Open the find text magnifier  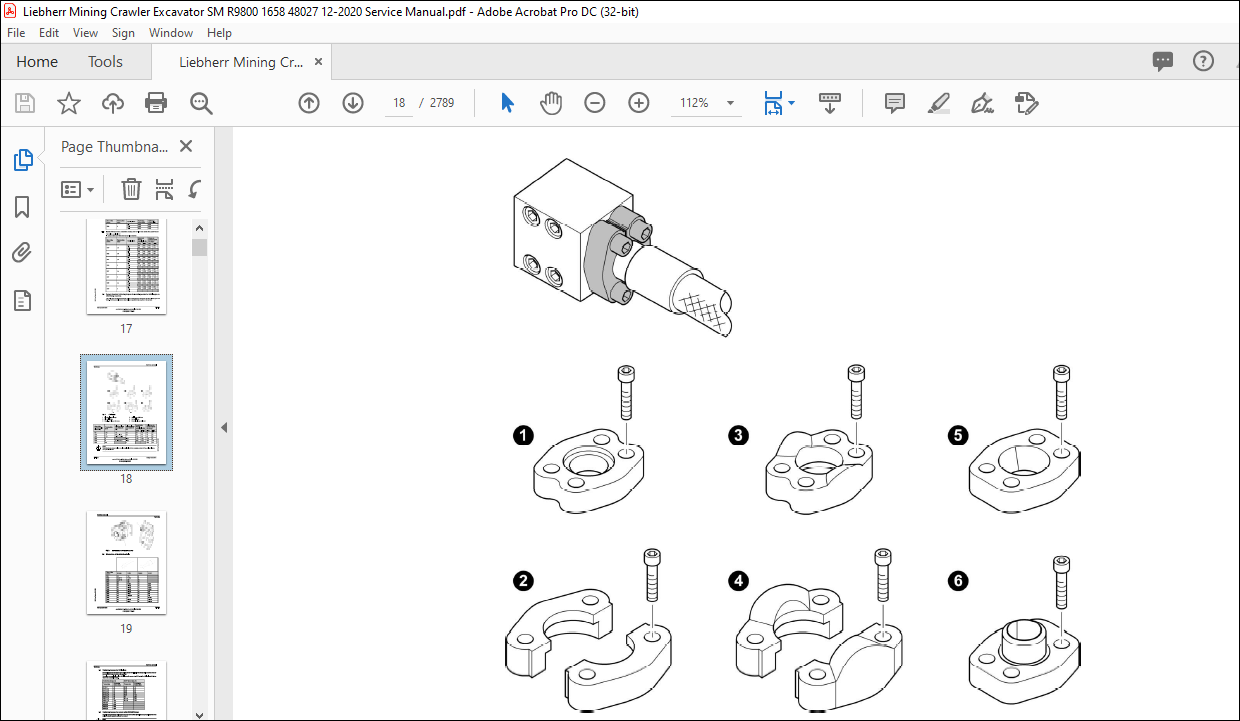[202, 103]
